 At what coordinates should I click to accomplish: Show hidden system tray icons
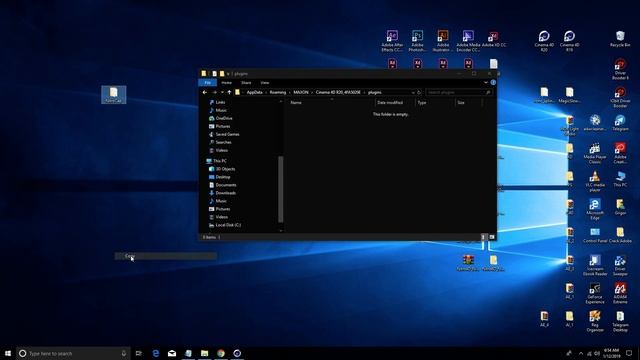pyautogui.click(x=581, y=353)
